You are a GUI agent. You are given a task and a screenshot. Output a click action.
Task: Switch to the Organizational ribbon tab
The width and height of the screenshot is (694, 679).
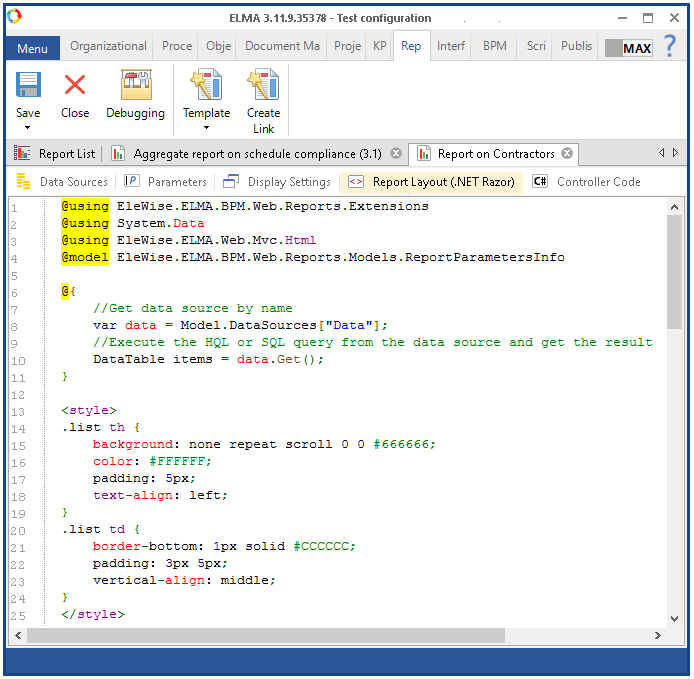coord(108,46)
